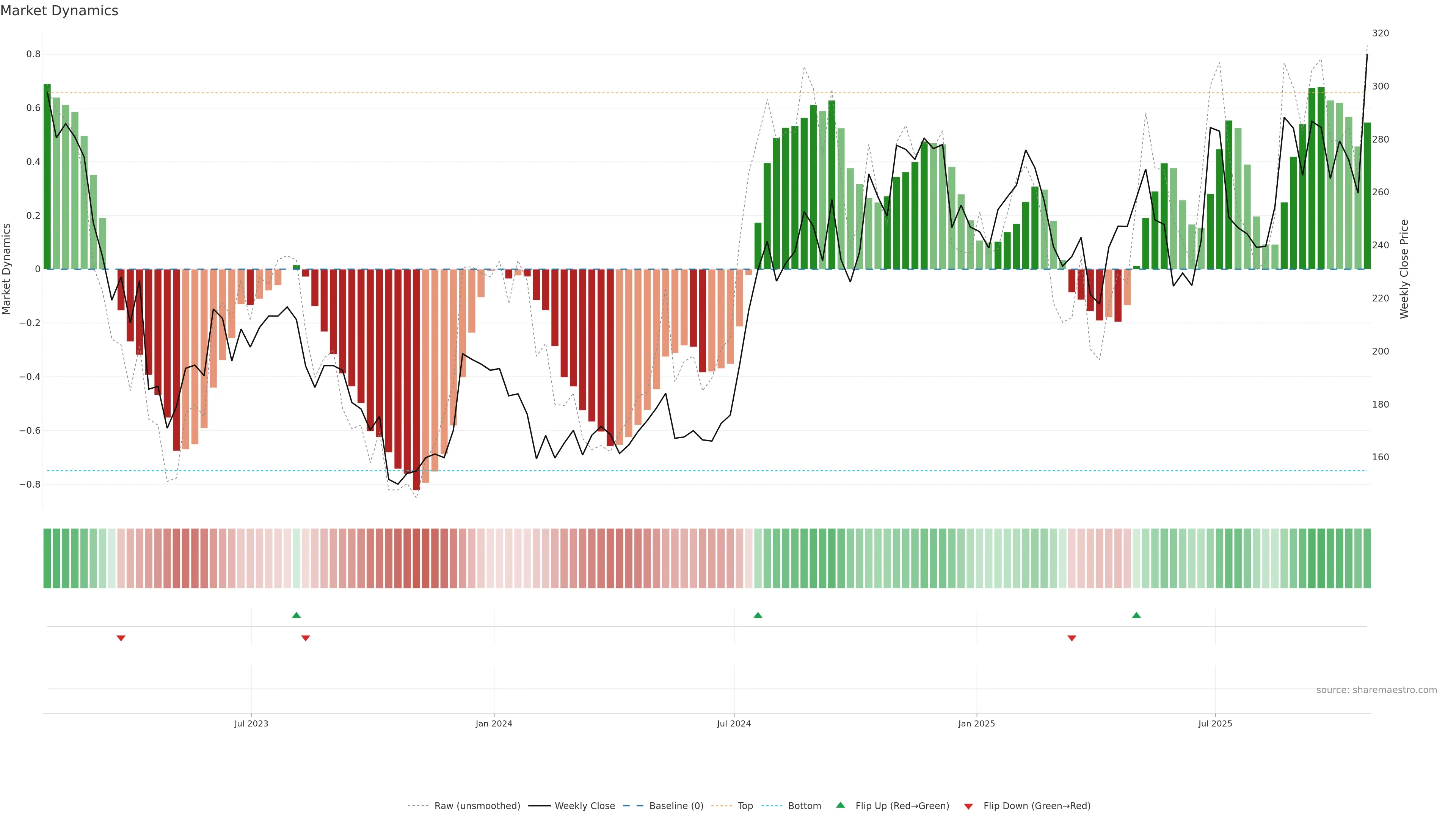The width and height of the screenshot is (1456, 819).
Task: Click the green Flip Up triangle in mid-2025
Action: pyautogui.click(x=1136, y=615)
